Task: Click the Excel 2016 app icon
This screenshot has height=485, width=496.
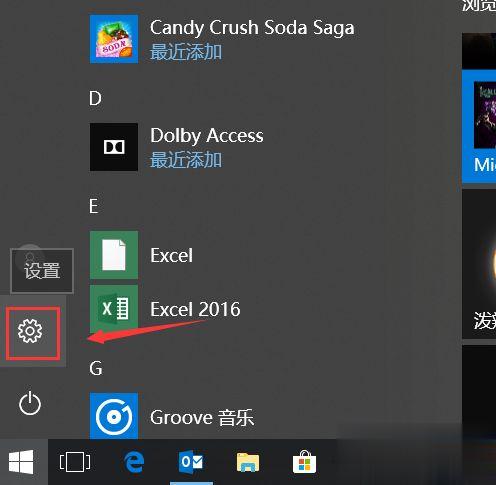Action: (x=114, y=309)
